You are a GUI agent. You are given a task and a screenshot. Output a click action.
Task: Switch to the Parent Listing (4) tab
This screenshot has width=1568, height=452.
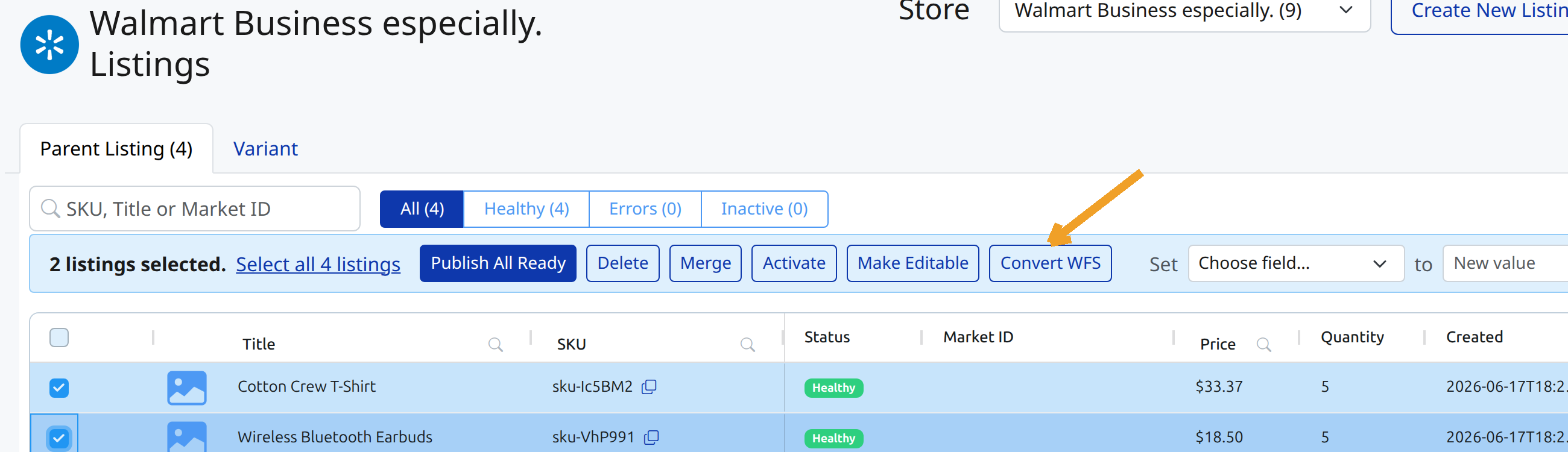116,149
